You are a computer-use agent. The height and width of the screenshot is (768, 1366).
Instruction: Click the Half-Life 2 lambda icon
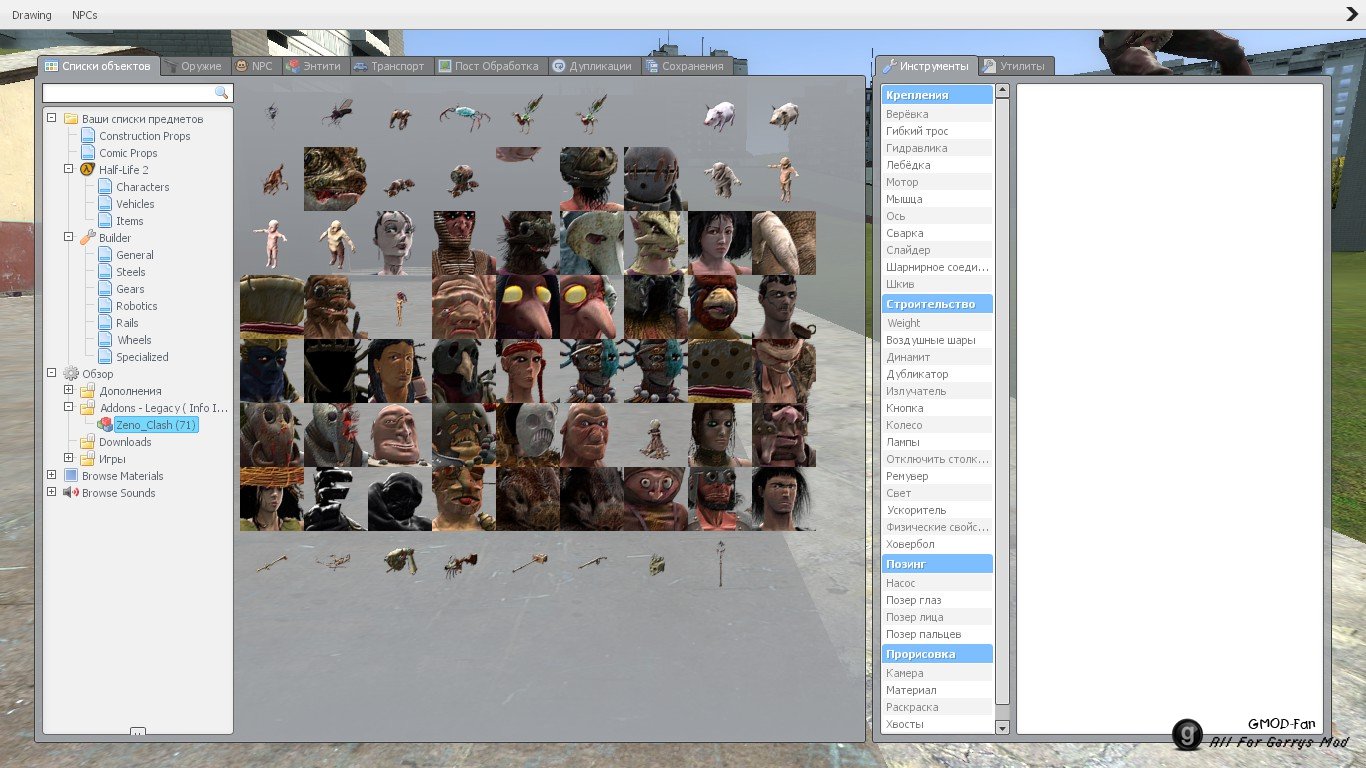tap(87, 170)
